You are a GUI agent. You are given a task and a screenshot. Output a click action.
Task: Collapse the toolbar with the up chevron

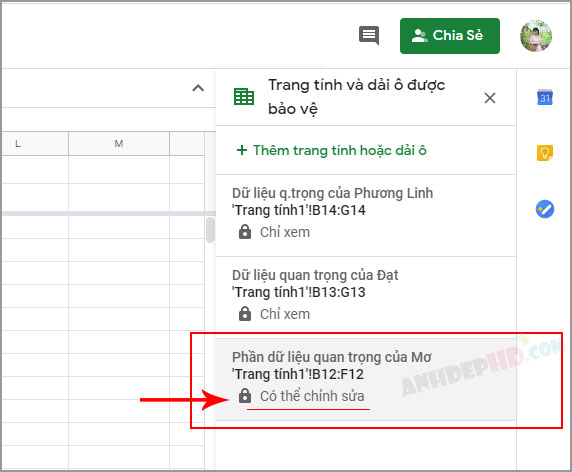[198, 88]
